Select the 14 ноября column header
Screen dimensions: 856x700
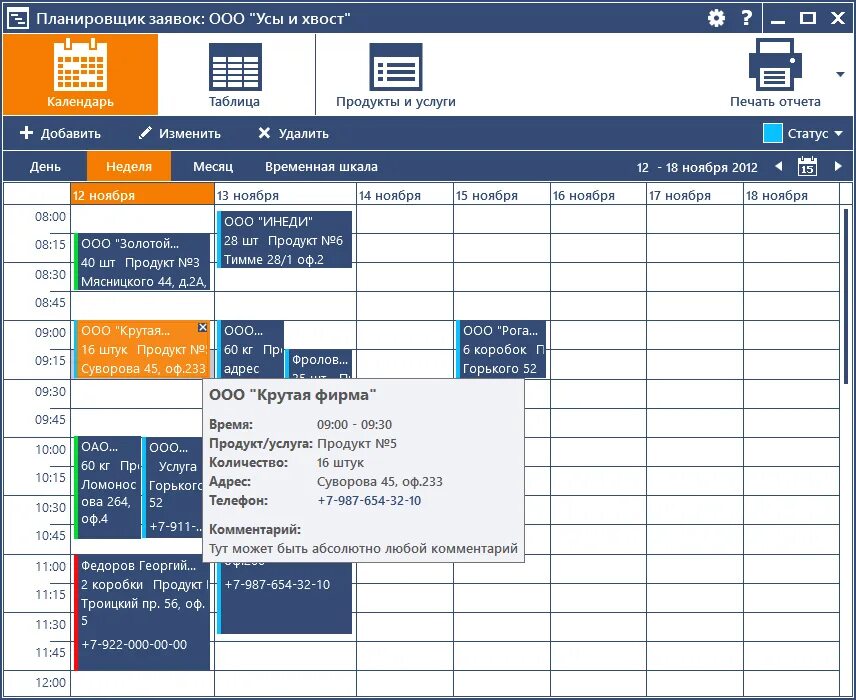(405, 195)
